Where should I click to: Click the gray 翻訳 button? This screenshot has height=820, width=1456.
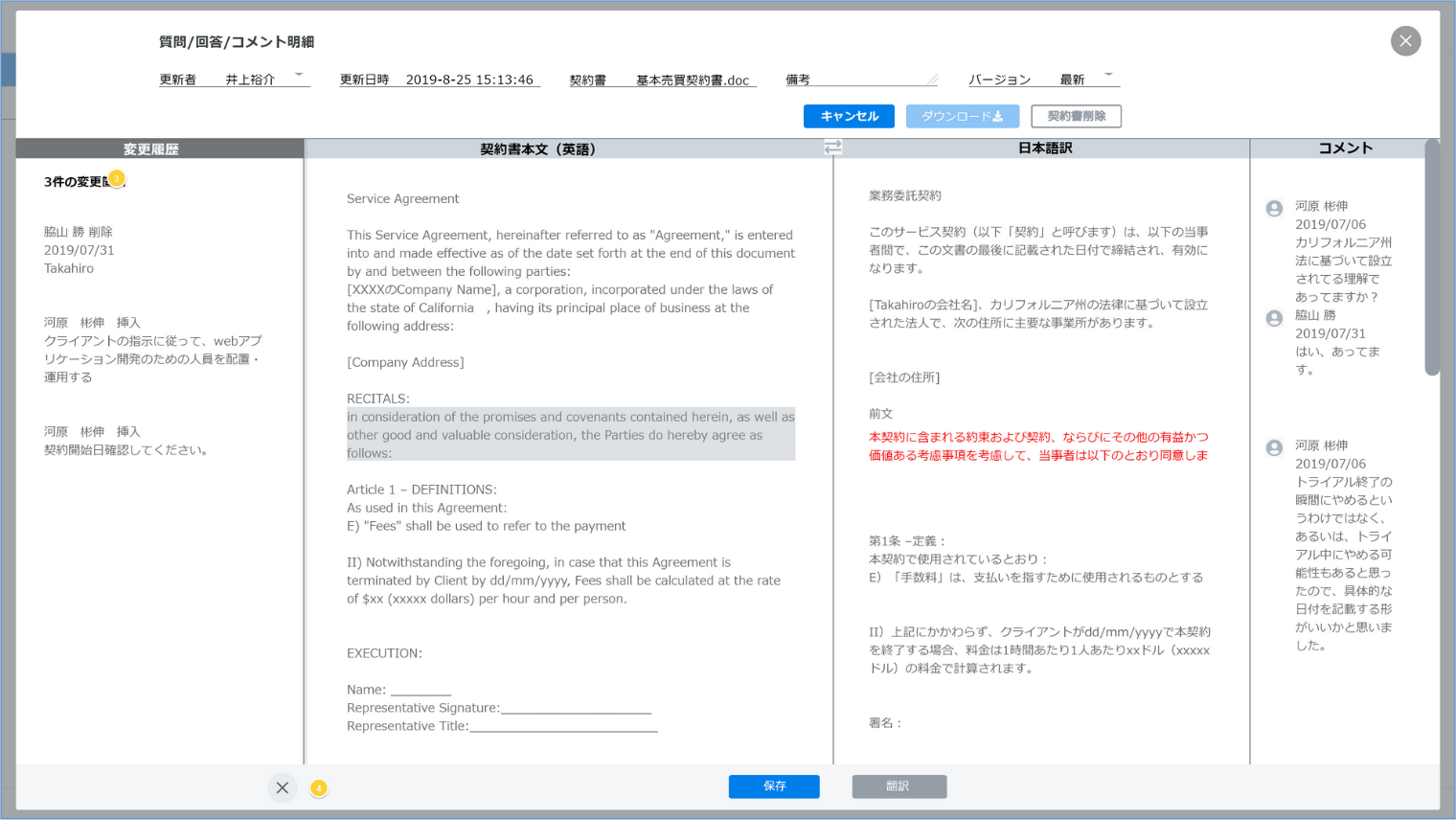click(x=899, y=786)
